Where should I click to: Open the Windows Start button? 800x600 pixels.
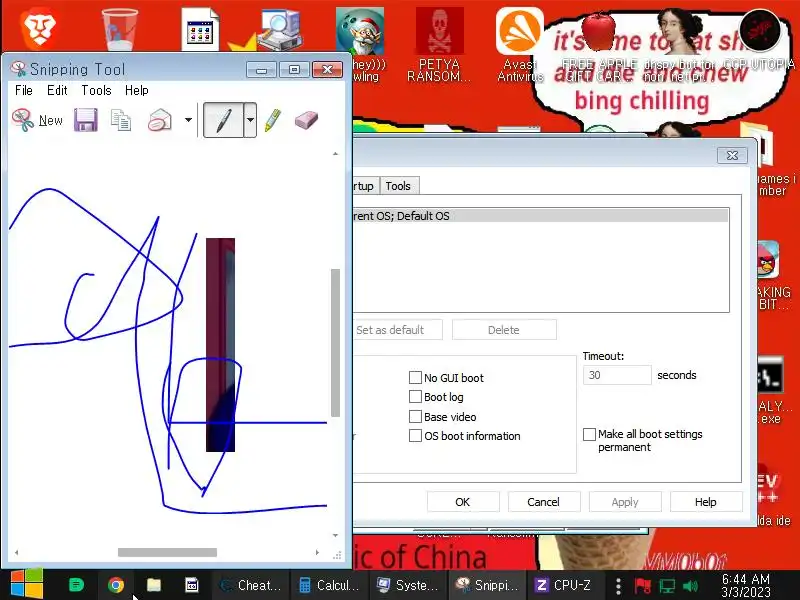click(x=27, y=585)
